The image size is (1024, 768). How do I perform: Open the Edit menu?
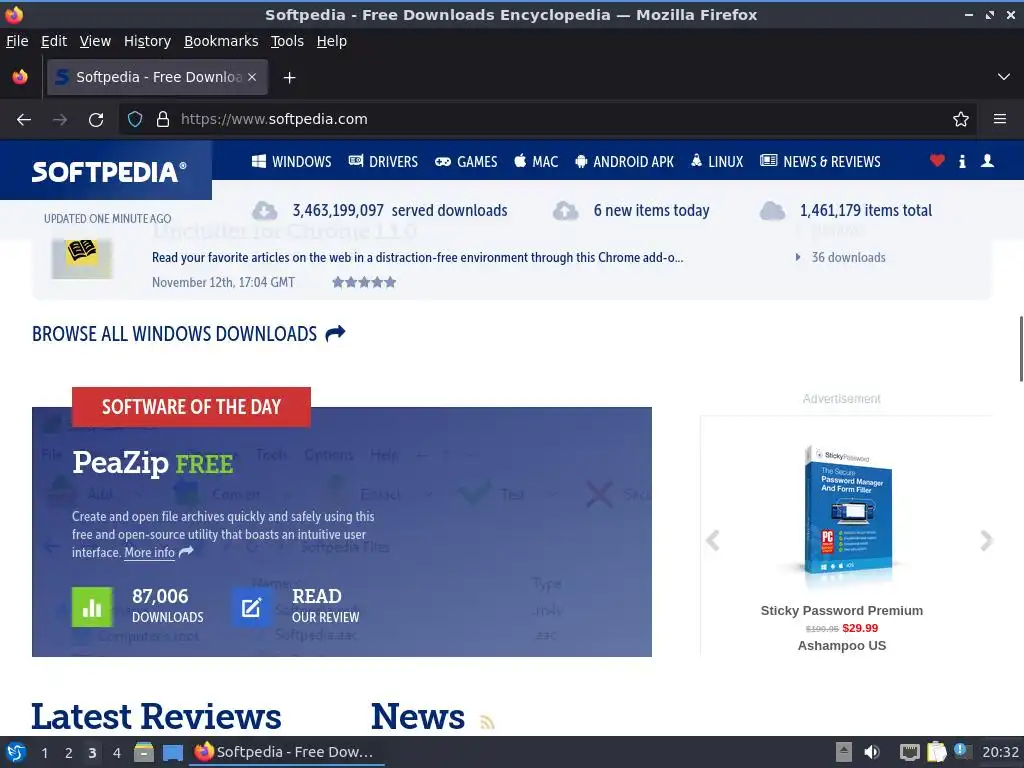pyautogui.click(x=54, y=41)
